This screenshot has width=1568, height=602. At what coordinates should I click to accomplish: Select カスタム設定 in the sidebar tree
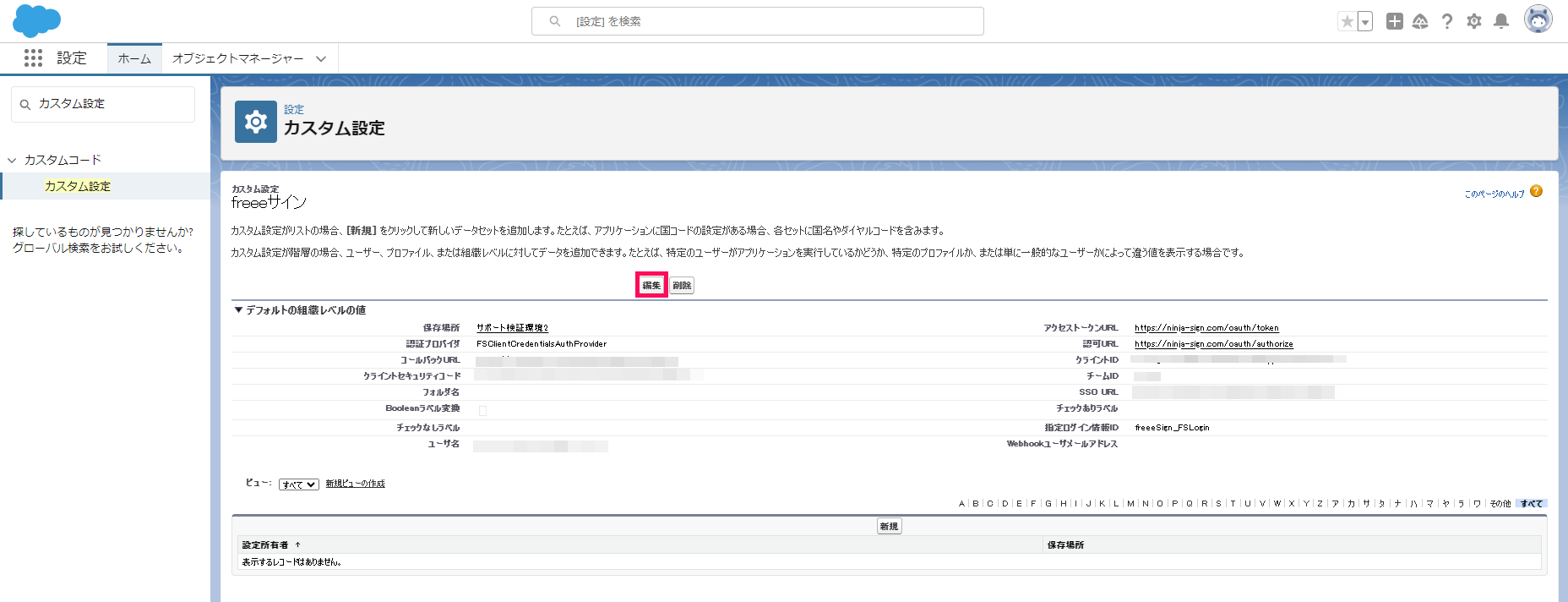78,186
